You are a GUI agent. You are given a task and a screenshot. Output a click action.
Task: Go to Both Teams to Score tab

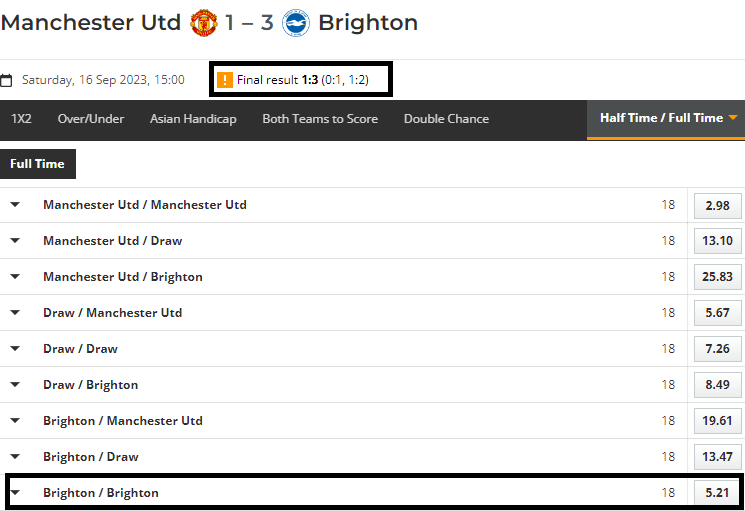coord(320,119)
